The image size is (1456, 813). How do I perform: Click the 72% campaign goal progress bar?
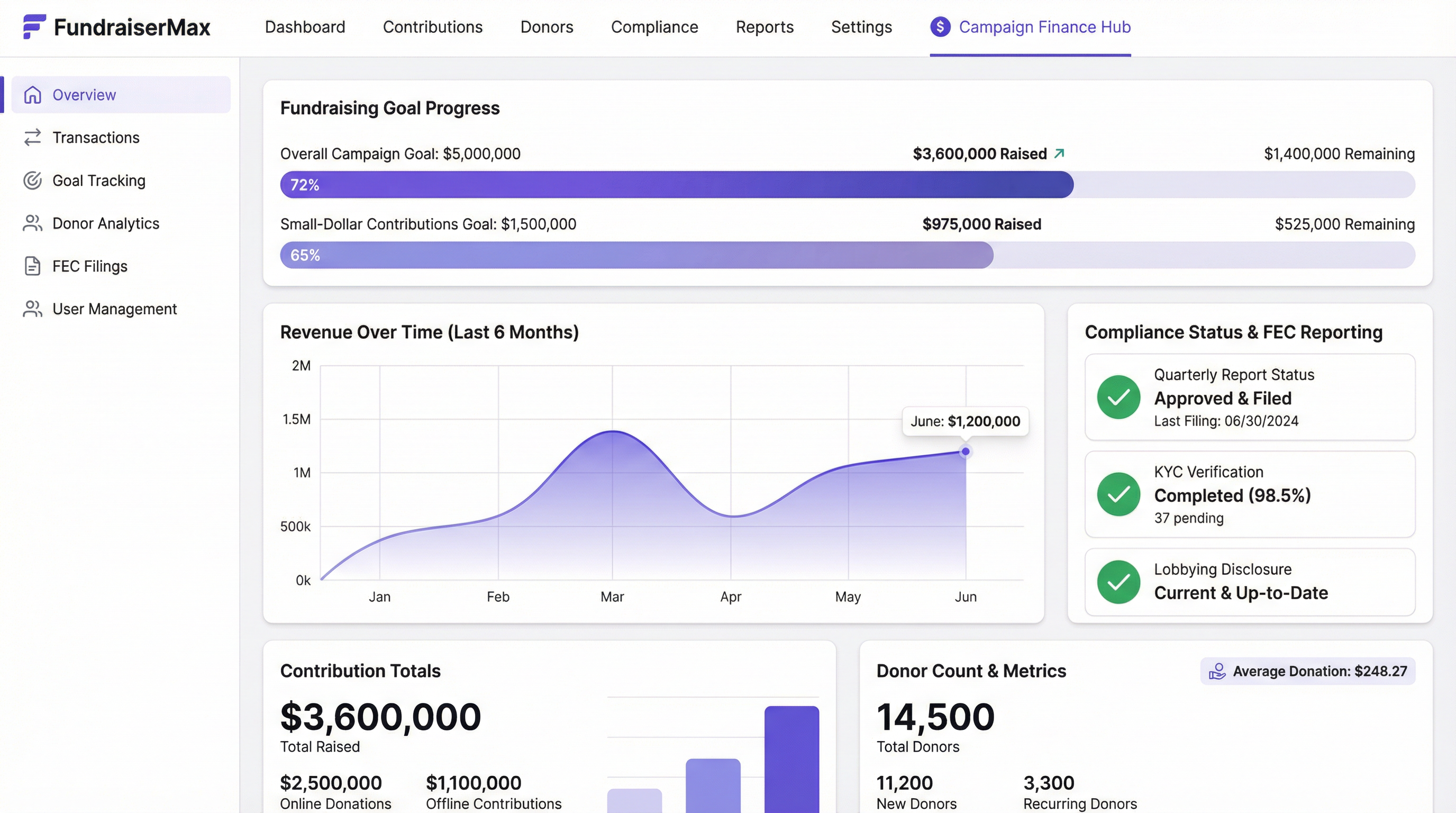click(676, 184)
